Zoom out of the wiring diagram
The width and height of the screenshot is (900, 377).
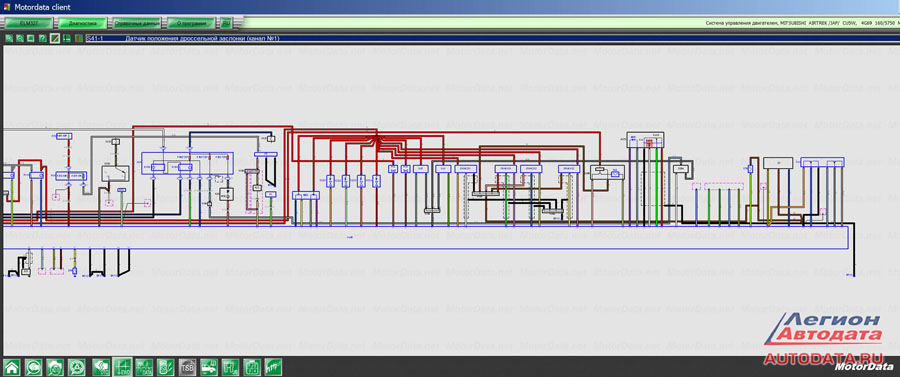tap(20, 38)
